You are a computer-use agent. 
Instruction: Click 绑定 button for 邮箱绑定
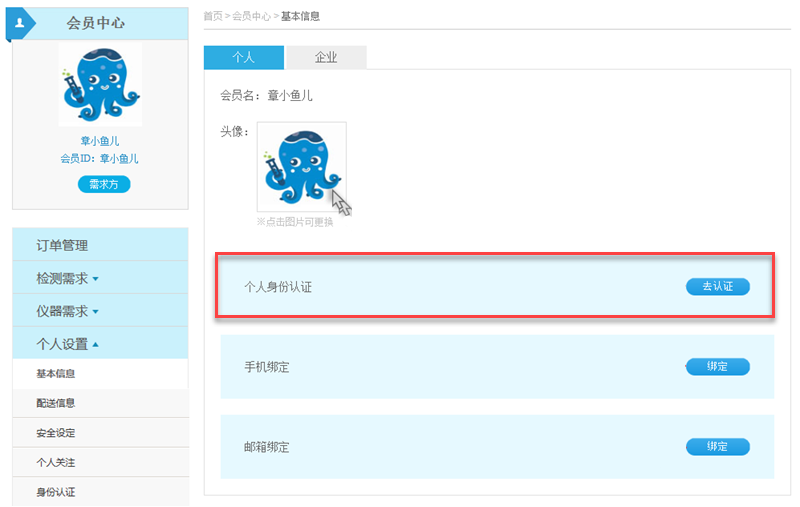[x=717, y=447]
